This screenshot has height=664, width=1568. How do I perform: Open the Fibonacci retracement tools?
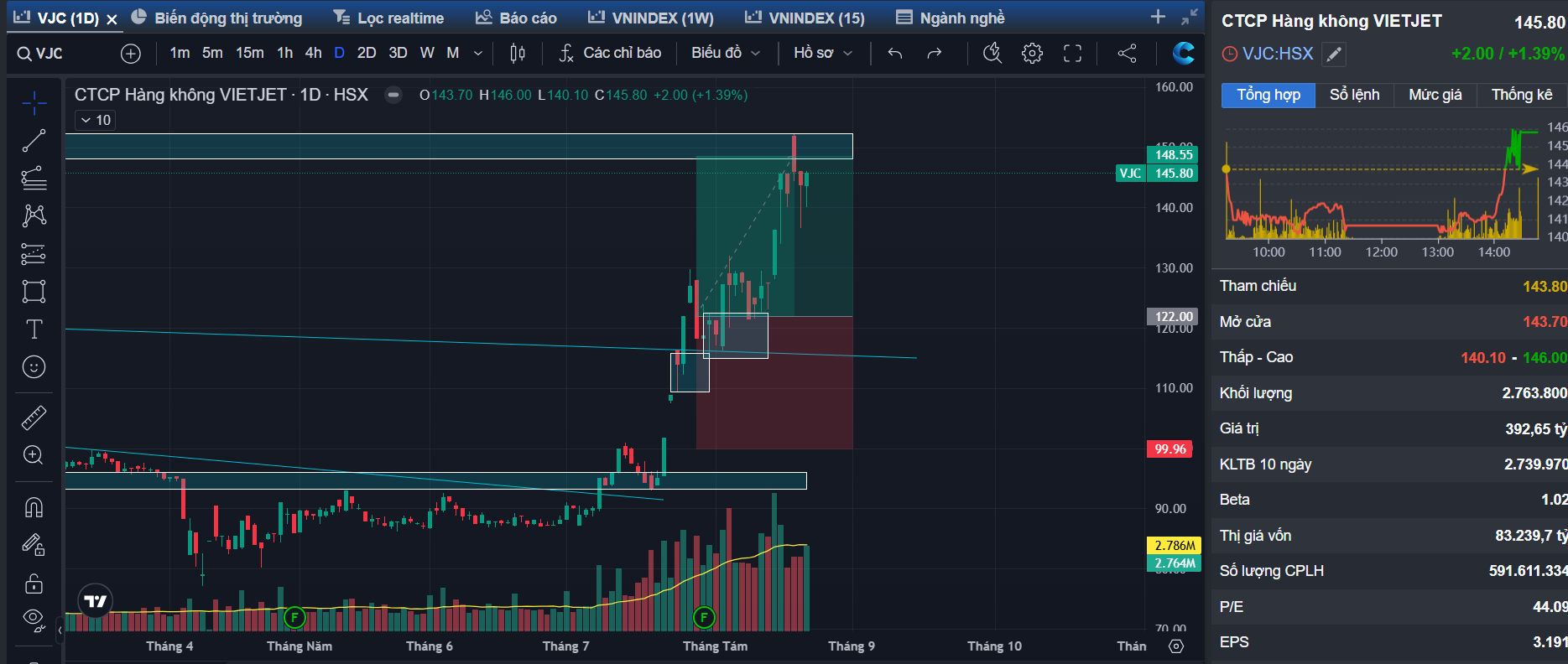[x=34, y=178]
